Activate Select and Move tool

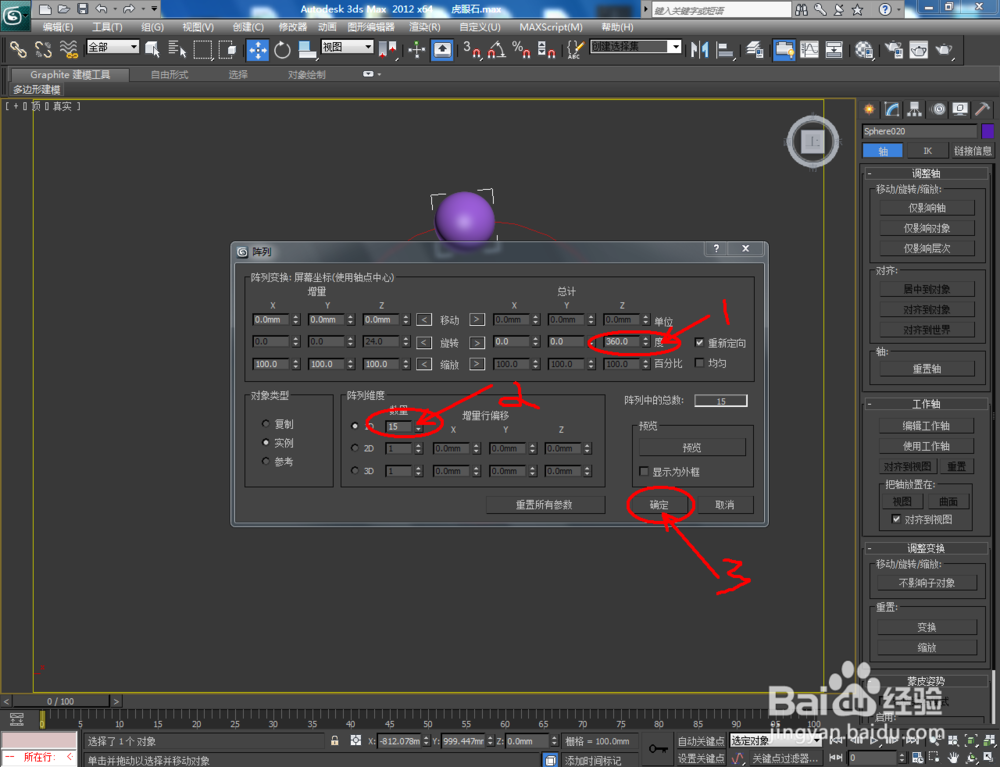258,49
